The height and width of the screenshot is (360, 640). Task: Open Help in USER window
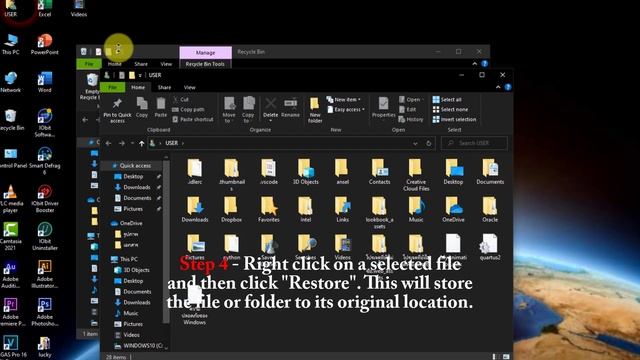pyautogui.click(x=508, y=87)
